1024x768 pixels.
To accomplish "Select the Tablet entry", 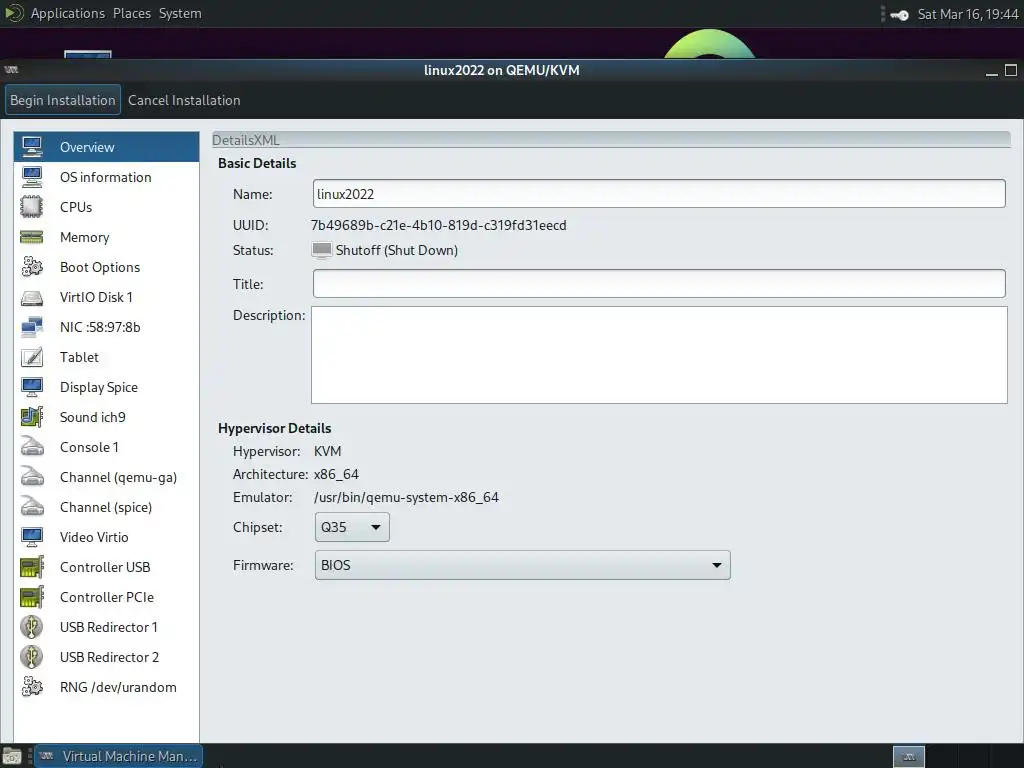I will click(106, 357).
